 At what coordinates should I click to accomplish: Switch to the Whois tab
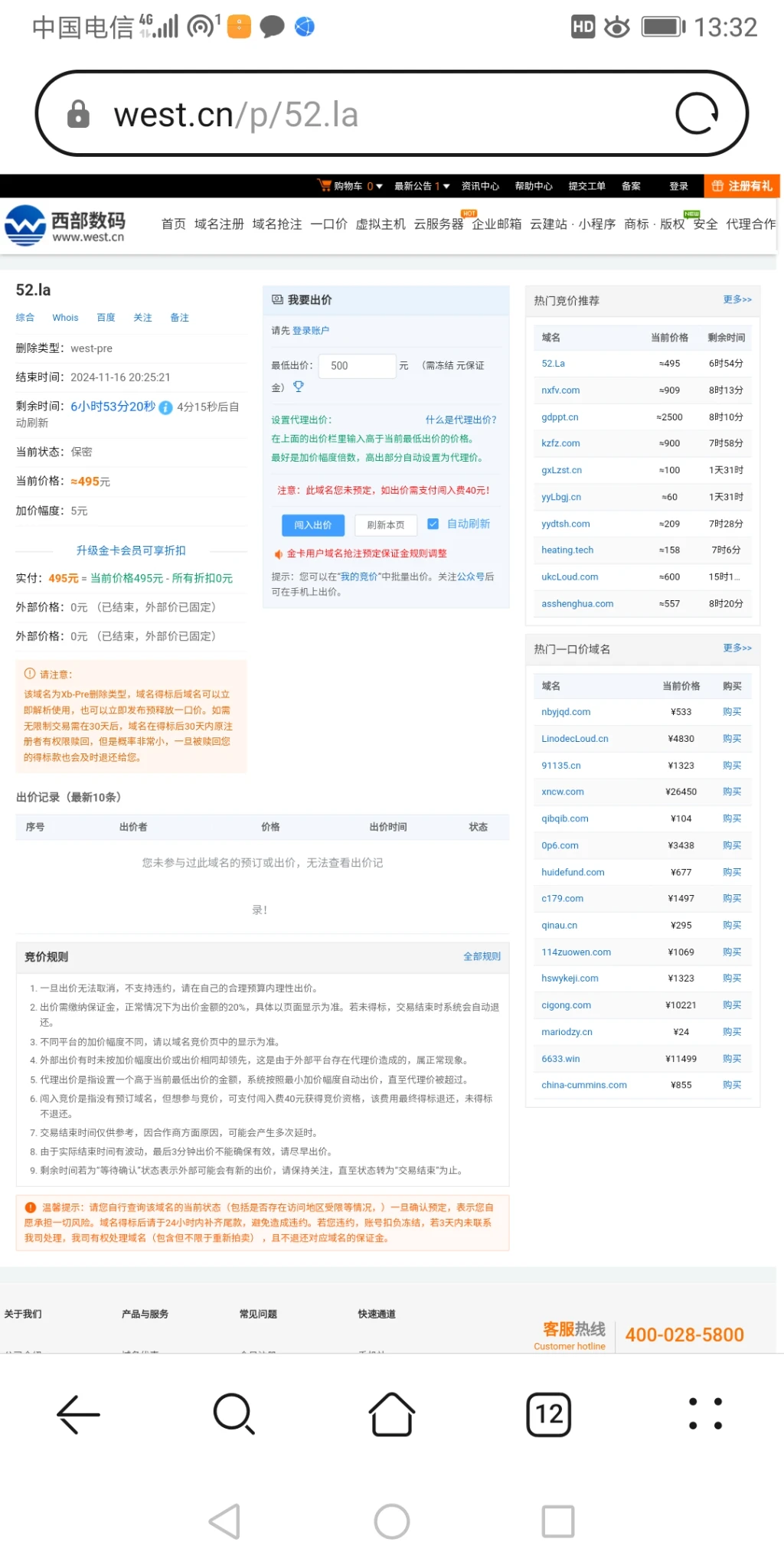click(65, 318)
